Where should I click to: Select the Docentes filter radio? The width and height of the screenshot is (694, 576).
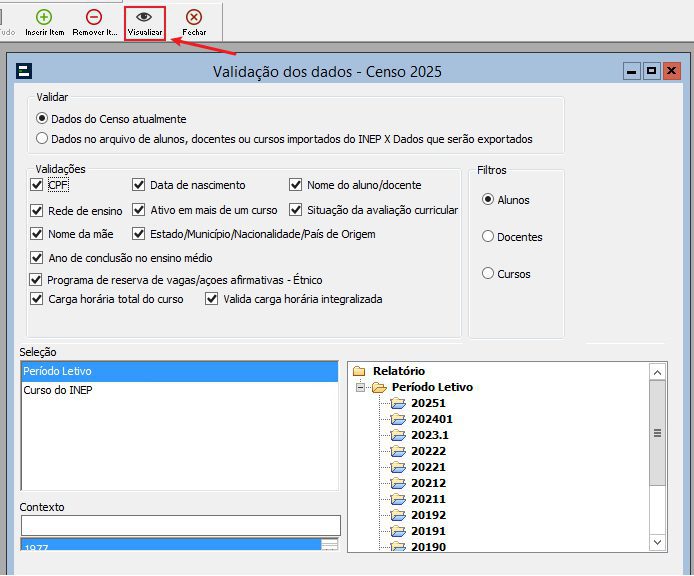488,236
